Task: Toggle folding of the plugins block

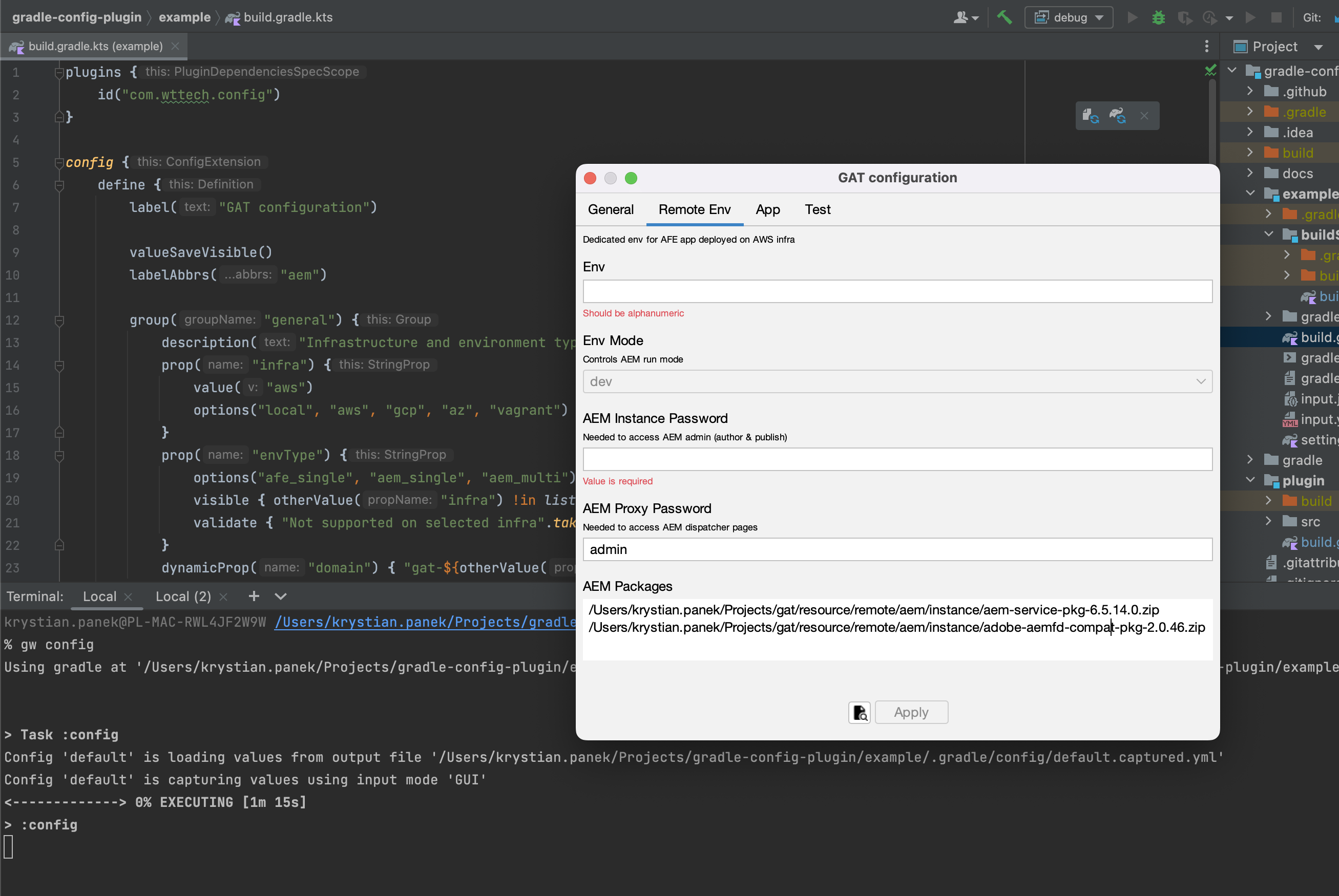Action: [59, 72]
